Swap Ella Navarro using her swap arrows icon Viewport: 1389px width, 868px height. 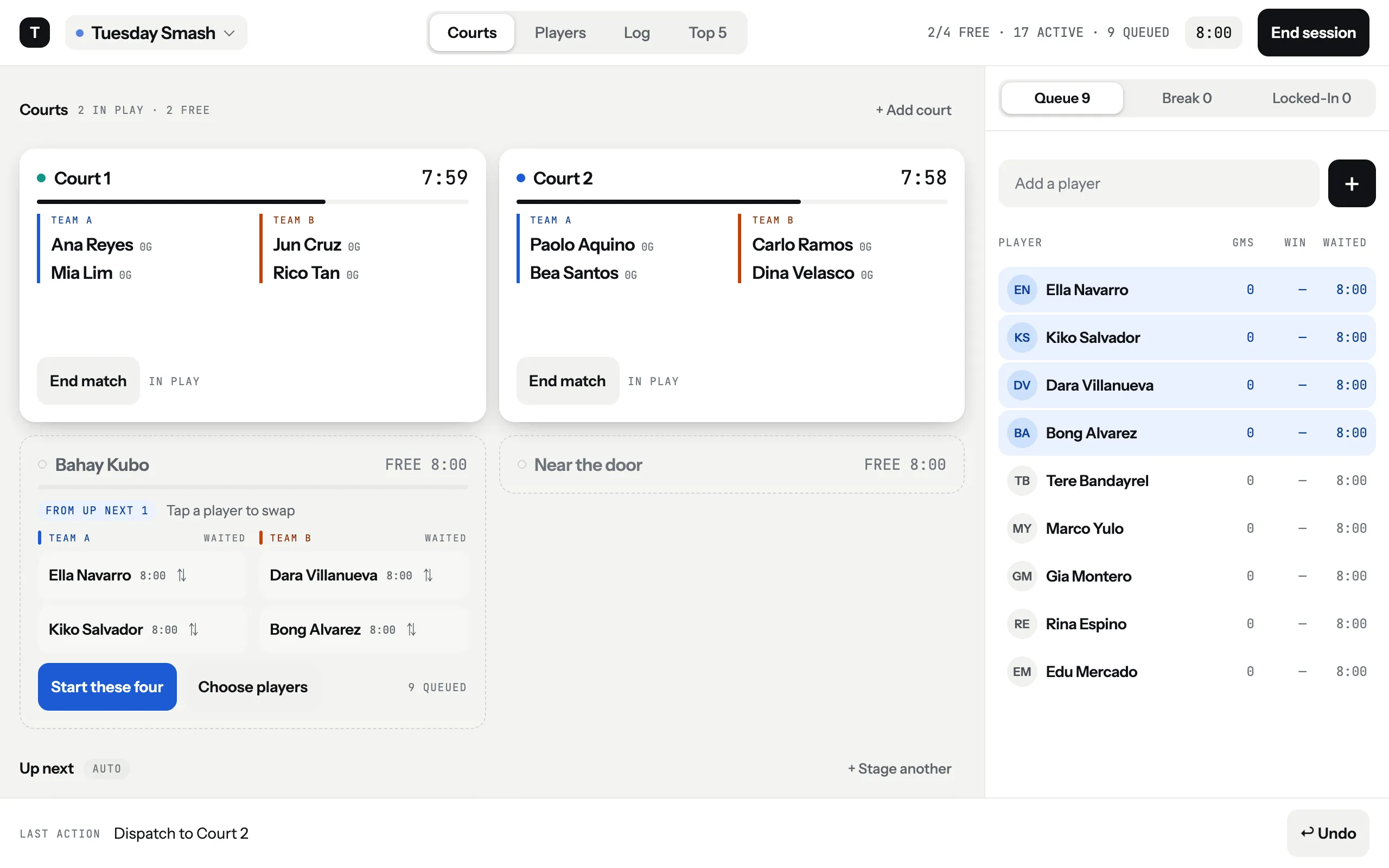tap(182, 575)
